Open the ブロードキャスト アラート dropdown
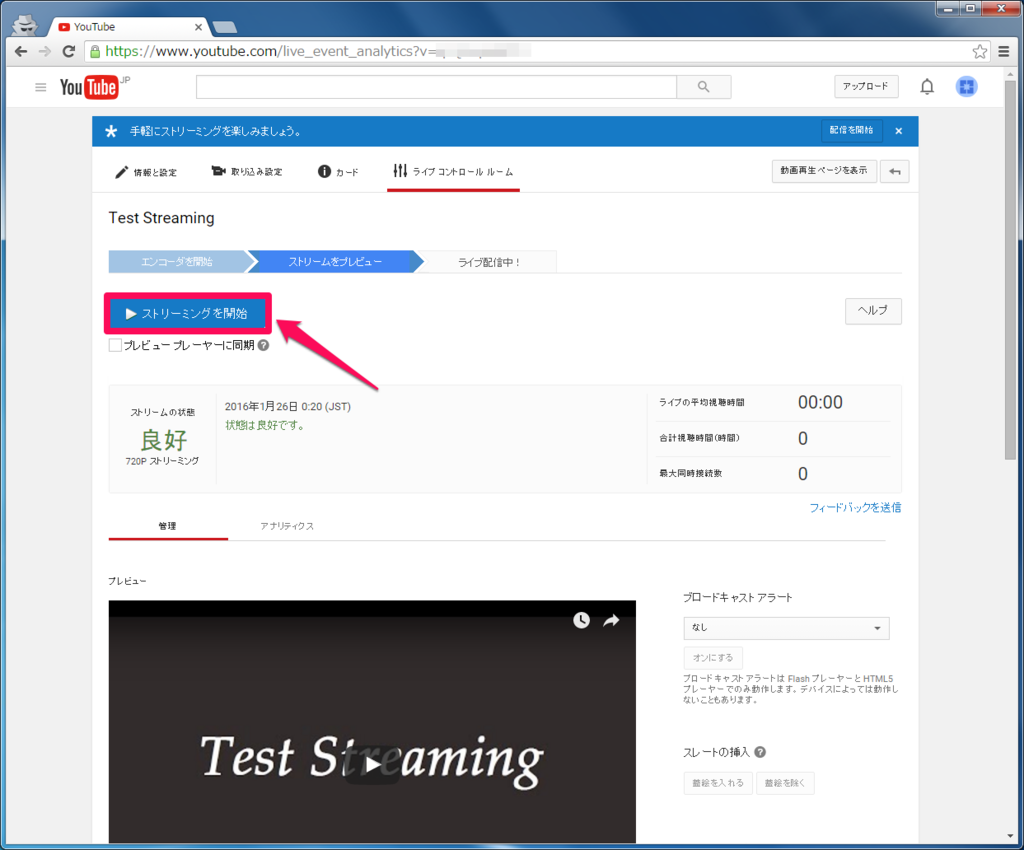1024x850 pixels. coord(786,627)
